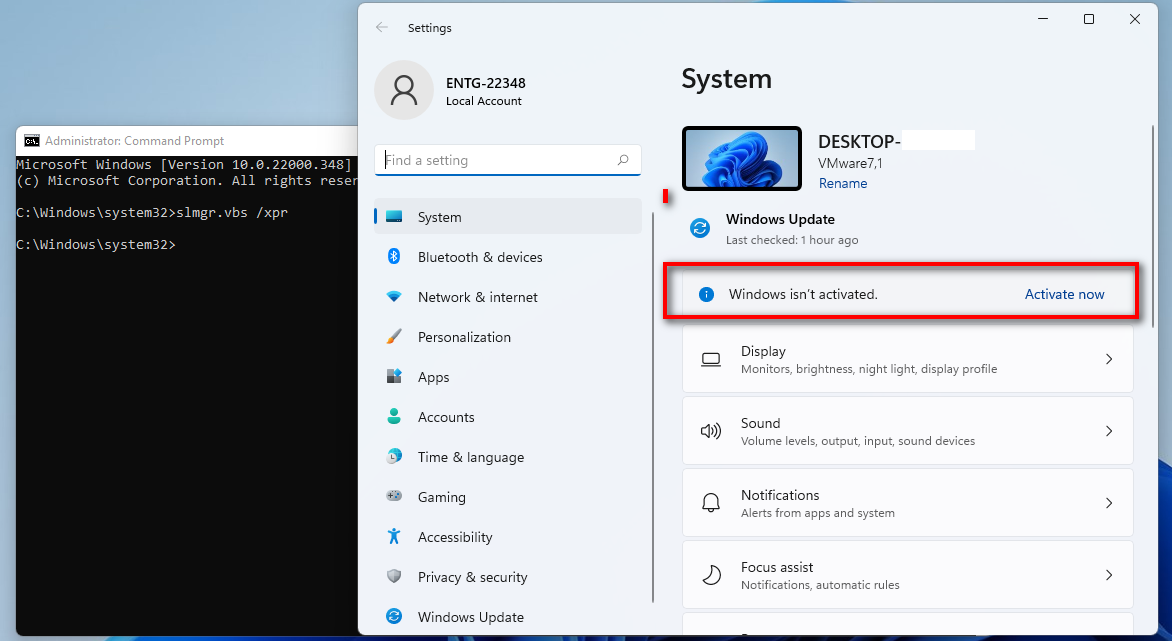Viewport: 1172px width, 641px height.
Task: Click the VMware7,1 model text
Action: pos(850,163)
